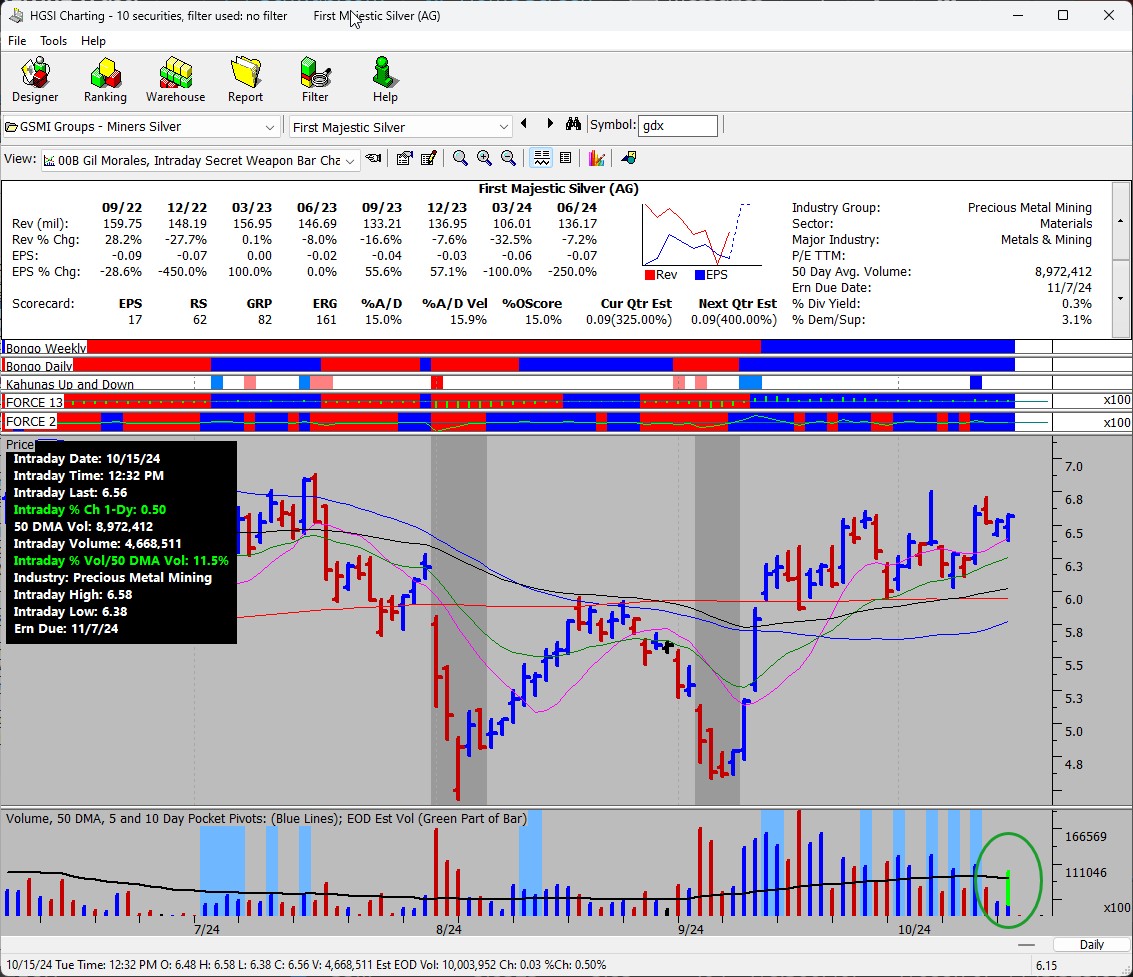Expand First Majestic Silver security dropdown
The image size is (1133, 977).
click(x=504, y=127)
